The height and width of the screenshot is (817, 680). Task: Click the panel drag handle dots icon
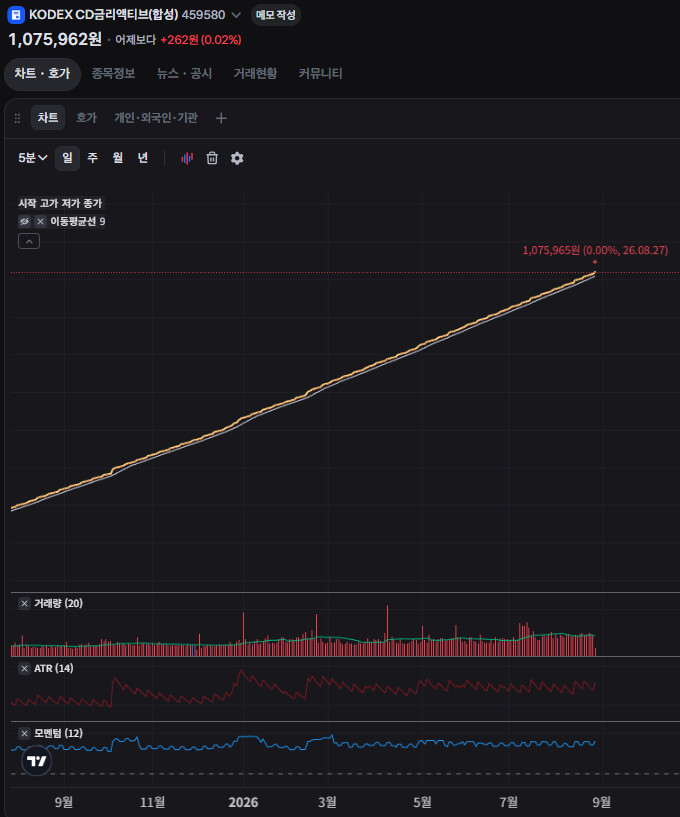17,118
